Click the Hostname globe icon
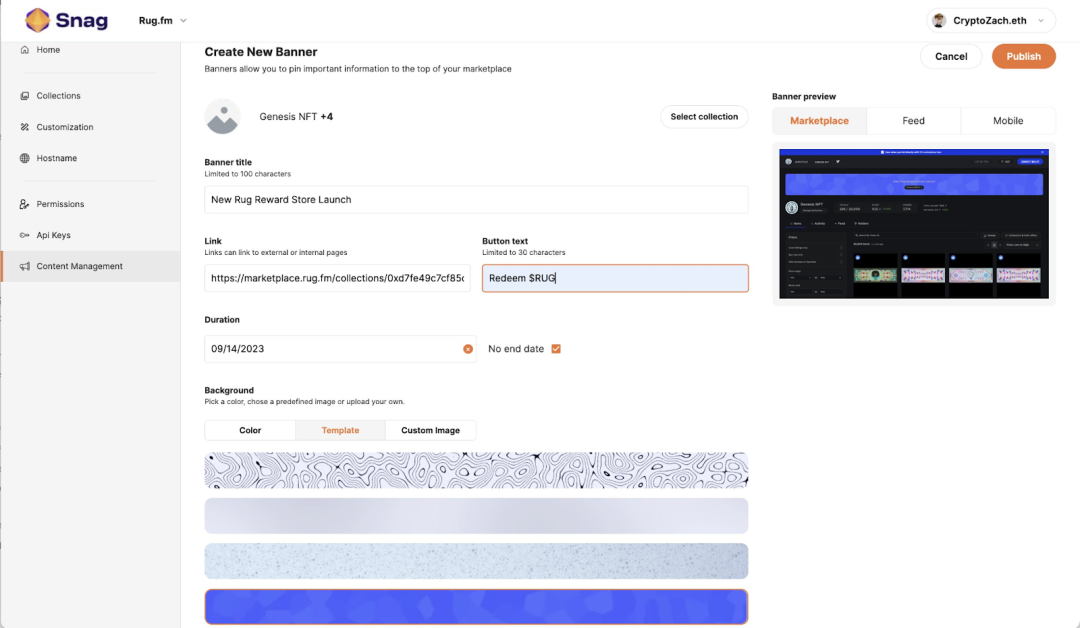The height and width of the screenshot is (628, 1080). coord(25,158)
